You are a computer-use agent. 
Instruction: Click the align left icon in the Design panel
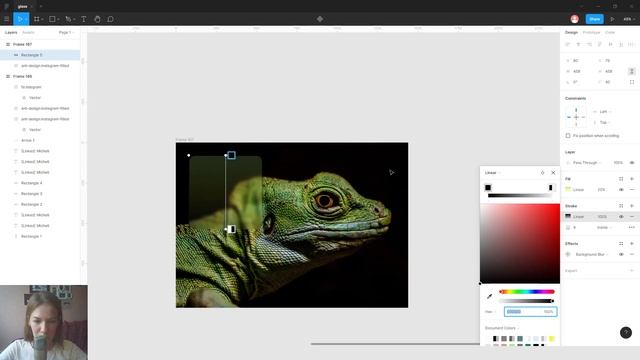tap(568, 44)
